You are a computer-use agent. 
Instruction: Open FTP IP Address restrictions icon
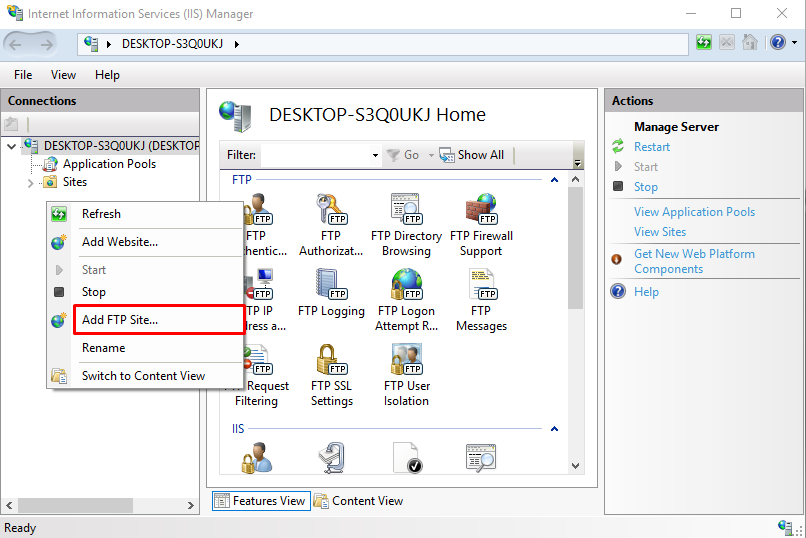coord(259,284)
